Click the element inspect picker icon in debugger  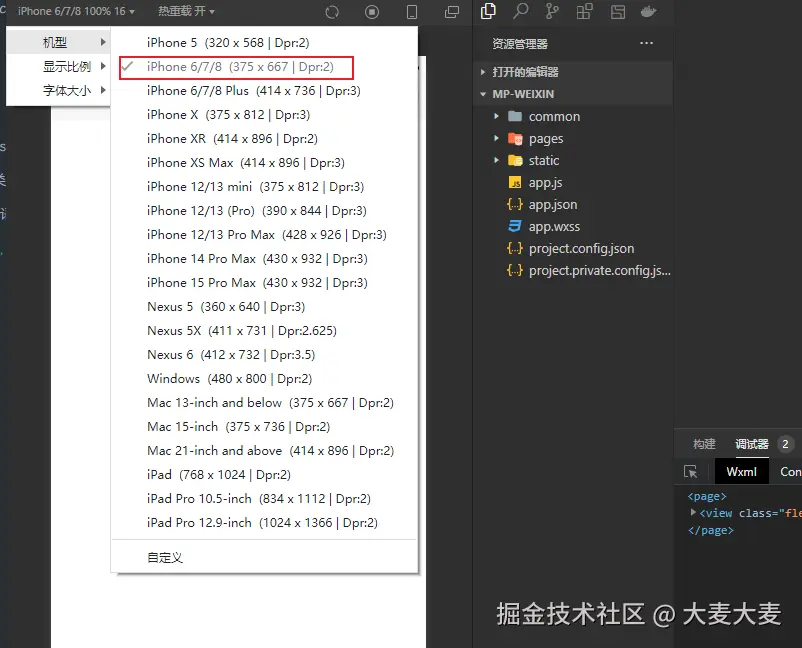point(690,472)
